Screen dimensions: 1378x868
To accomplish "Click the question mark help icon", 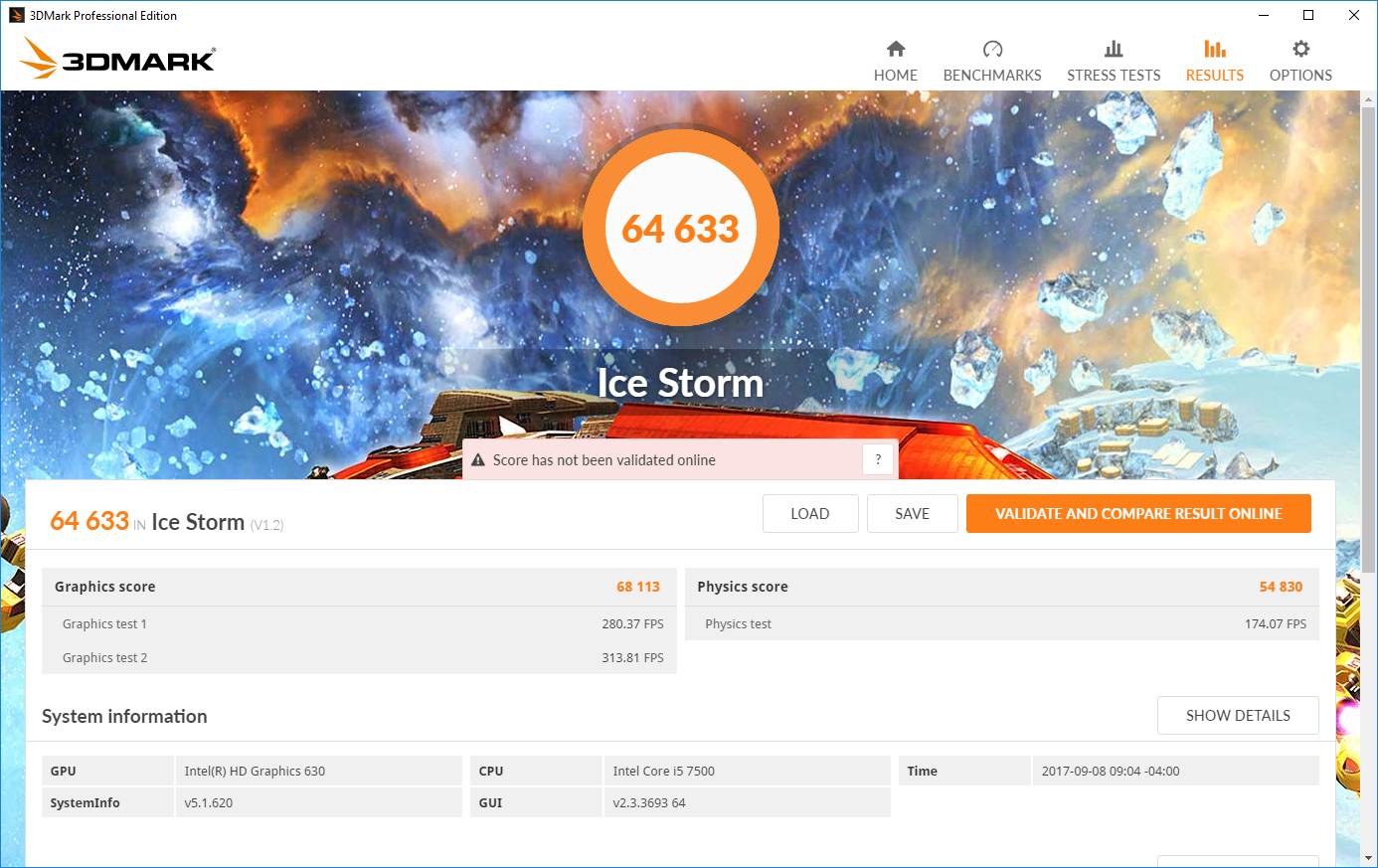I will click(878, 459).
